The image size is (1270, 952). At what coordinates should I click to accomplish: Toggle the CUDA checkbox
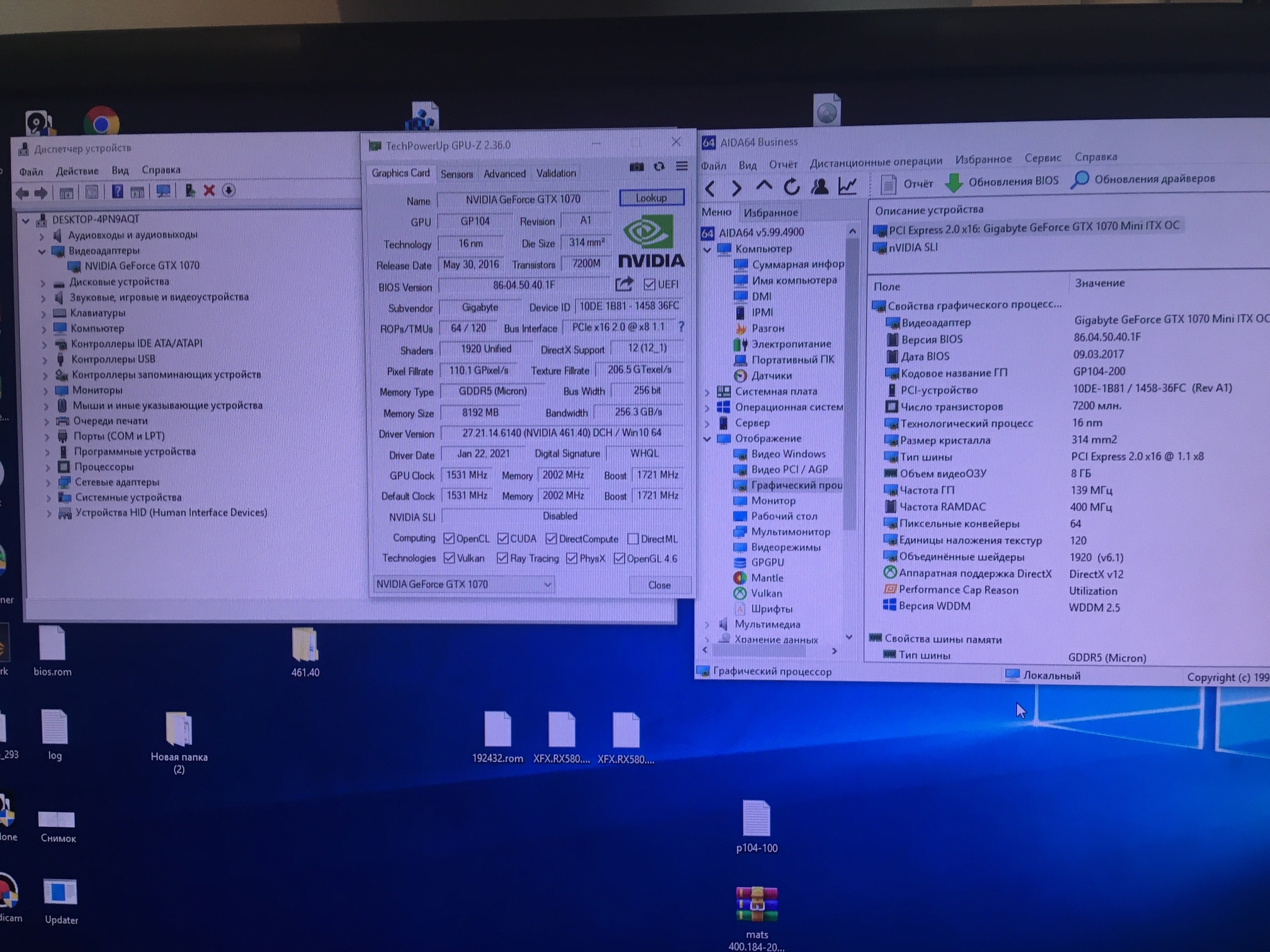503,538
